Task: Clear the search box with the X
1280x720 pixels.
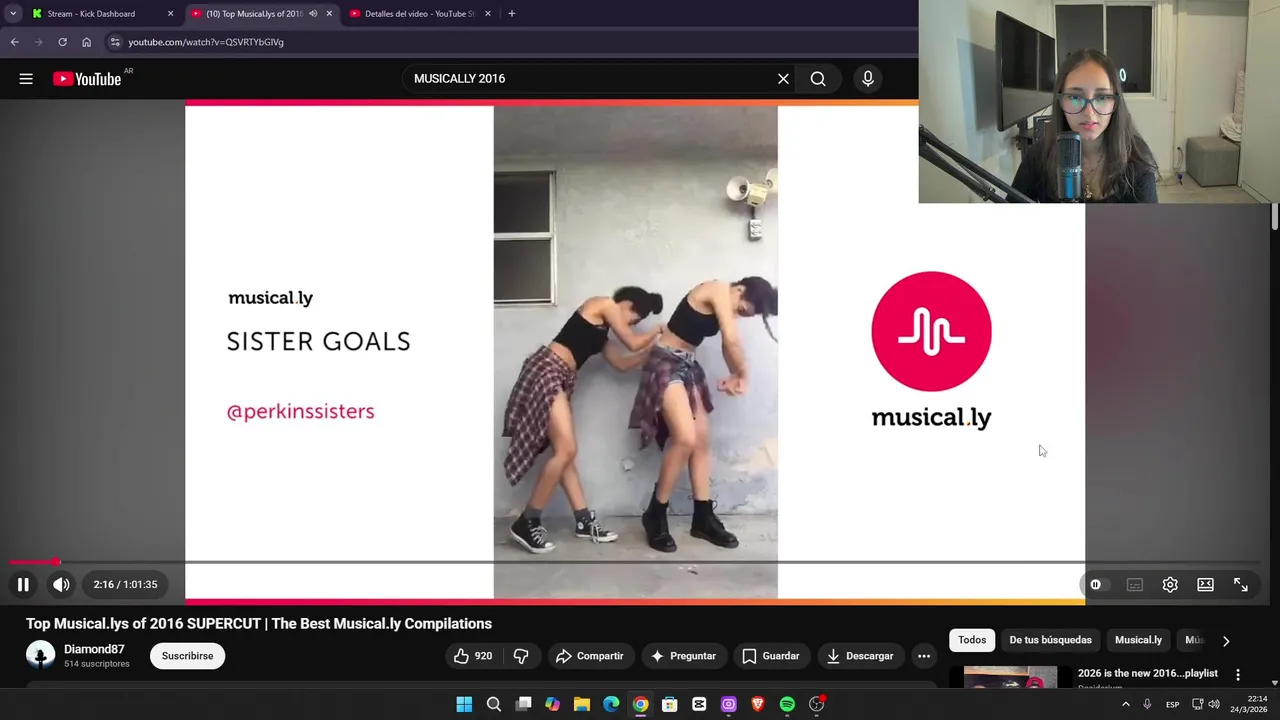Action: (783, 79)
